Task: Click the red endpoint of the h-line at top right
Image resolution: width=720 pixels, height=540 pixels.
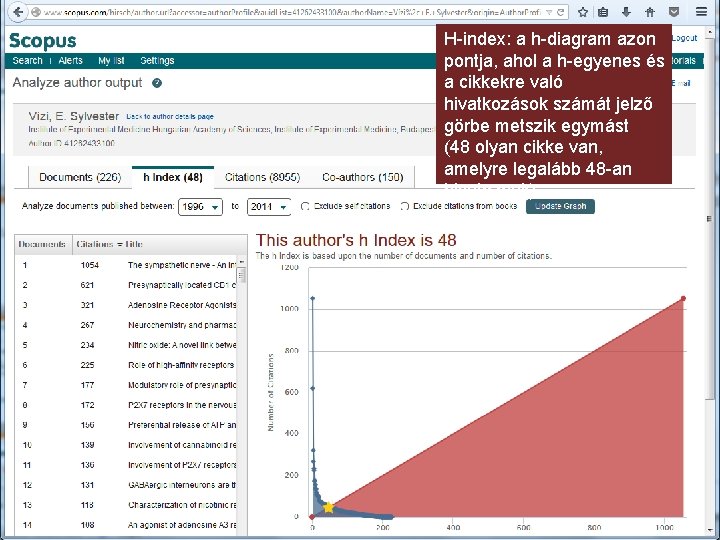Action: [683, 298]
